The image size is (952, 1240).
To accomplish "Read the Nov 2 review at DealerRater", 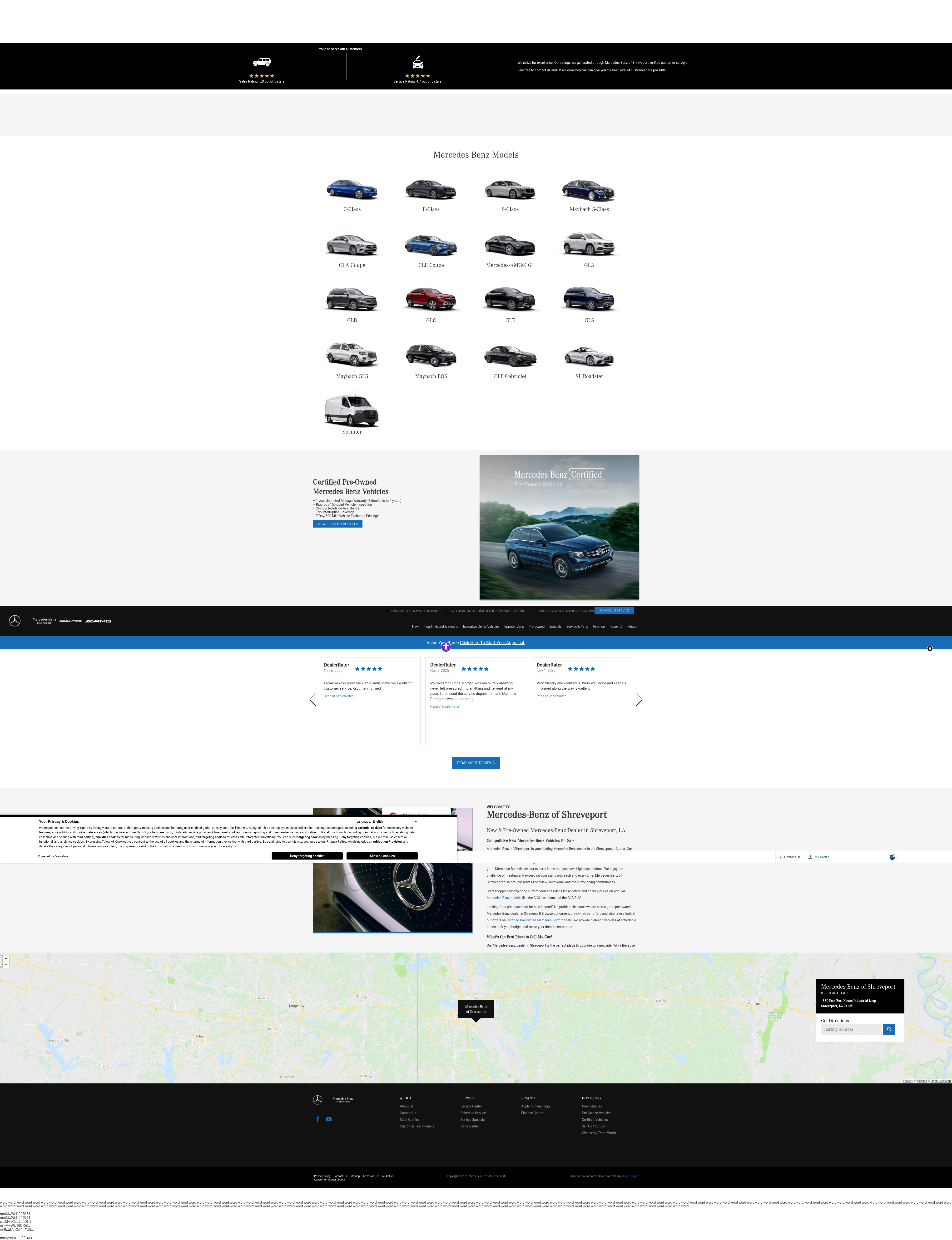I will (x=445, y=706).
